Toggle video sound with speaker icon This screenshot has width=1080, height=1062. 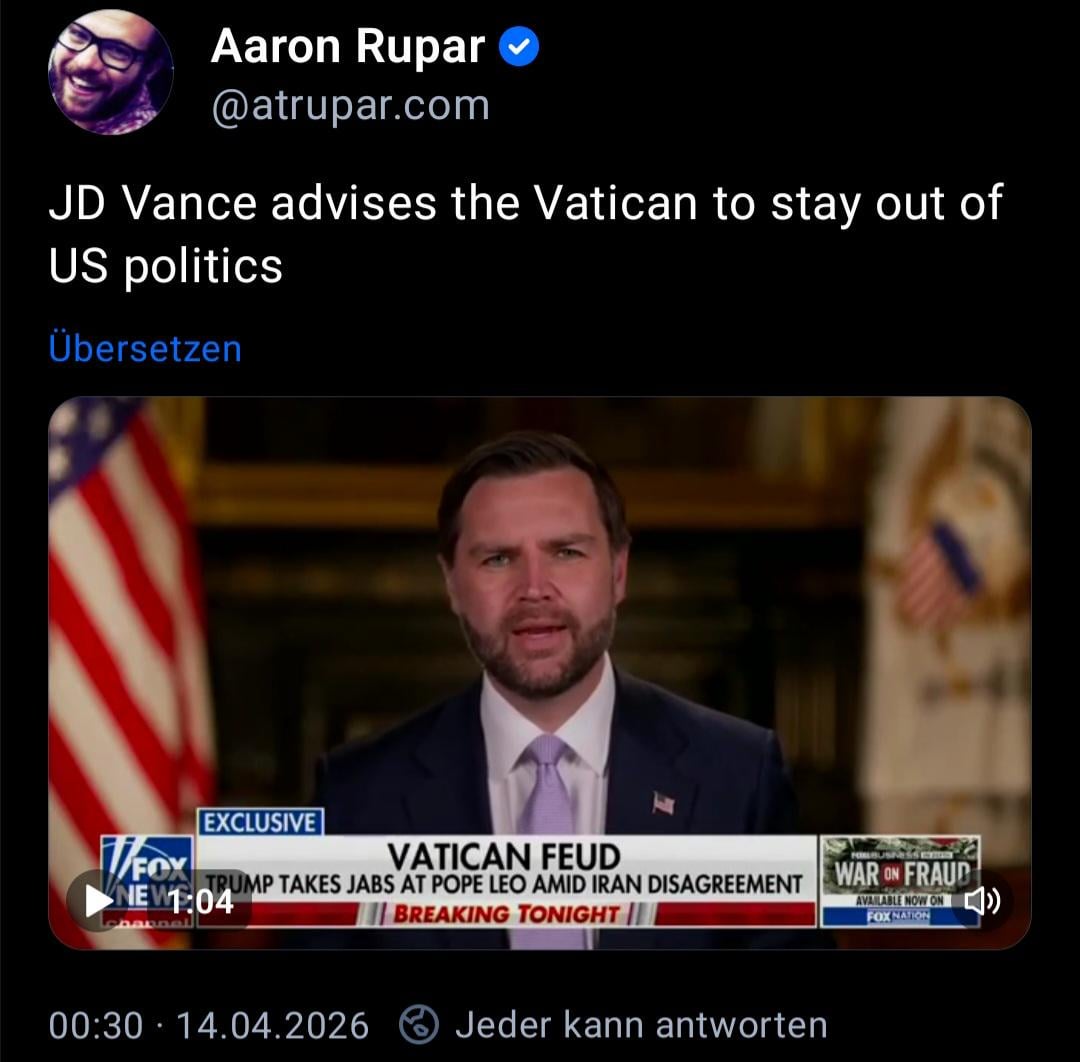[x=981, y=900]
